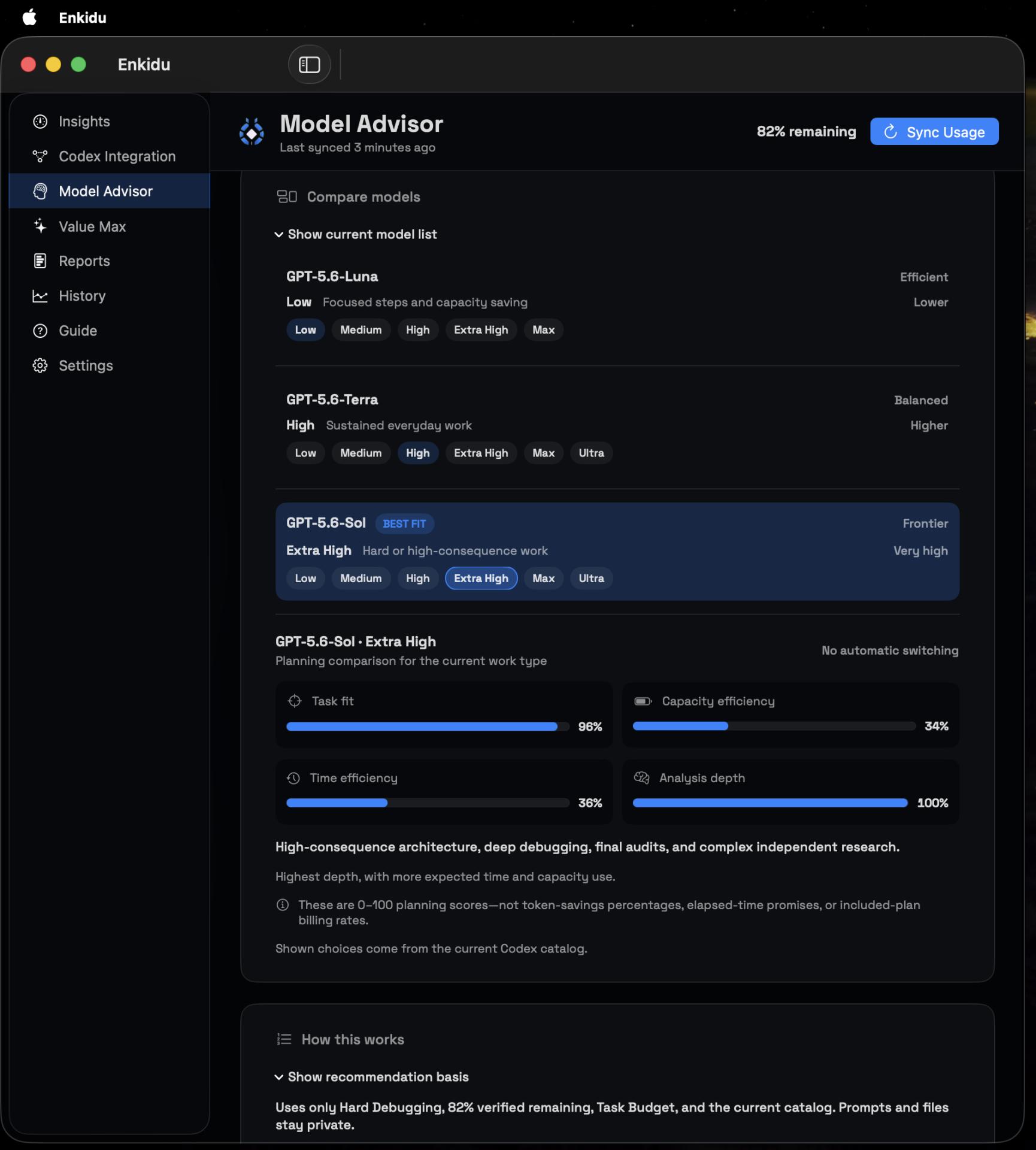Select High effort for GPT-5.6-Sol
The width and height of the screenshot is (1036, 1150).
pyautogui.click(x=417, y=578)
